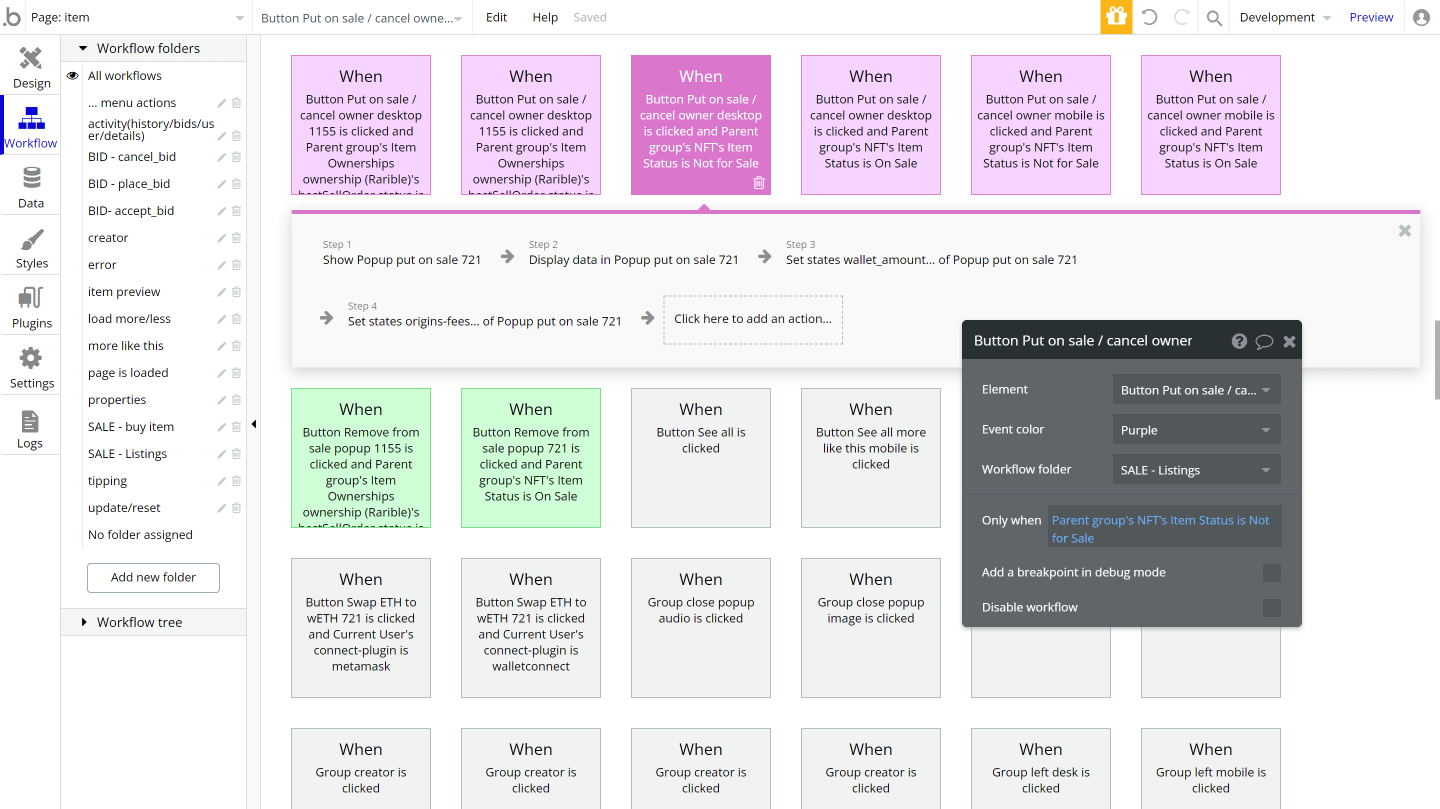Switch to the Data panel
1440x809 pixels.
31,186
